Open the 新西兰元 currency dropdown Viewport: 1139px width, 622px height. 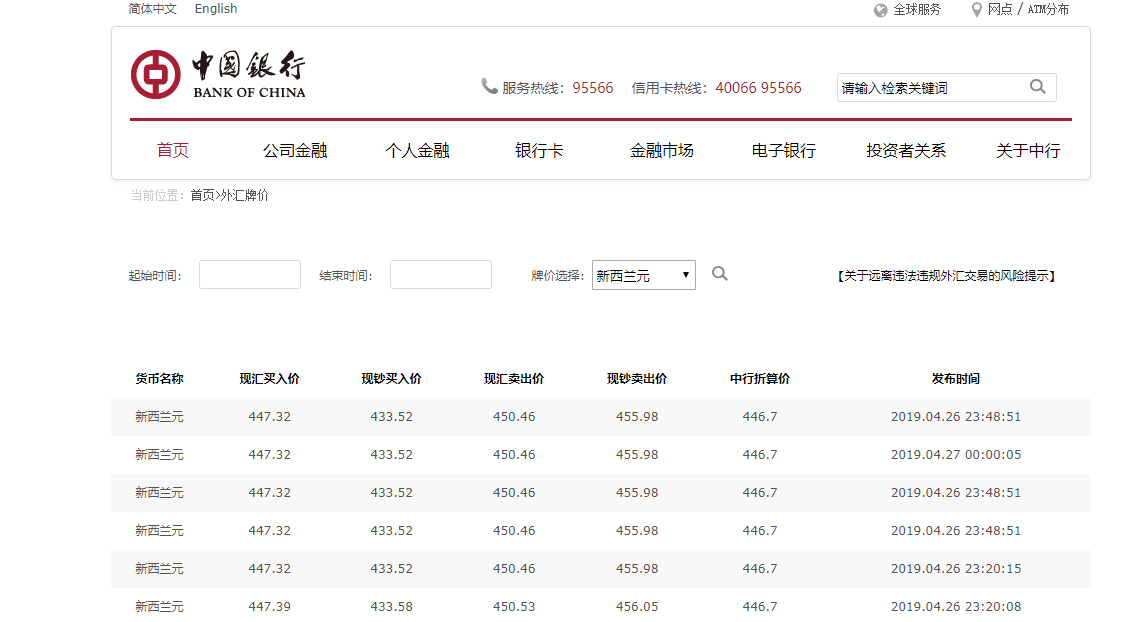[643, 275]
